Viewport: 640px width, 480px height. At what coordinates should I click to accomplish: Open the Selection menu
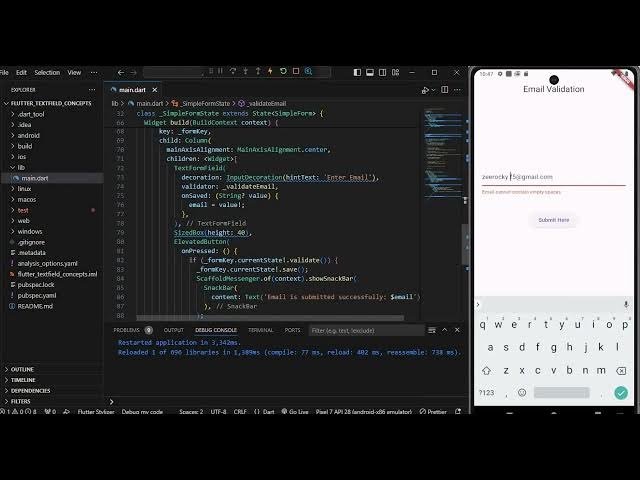tap(47, 72)
